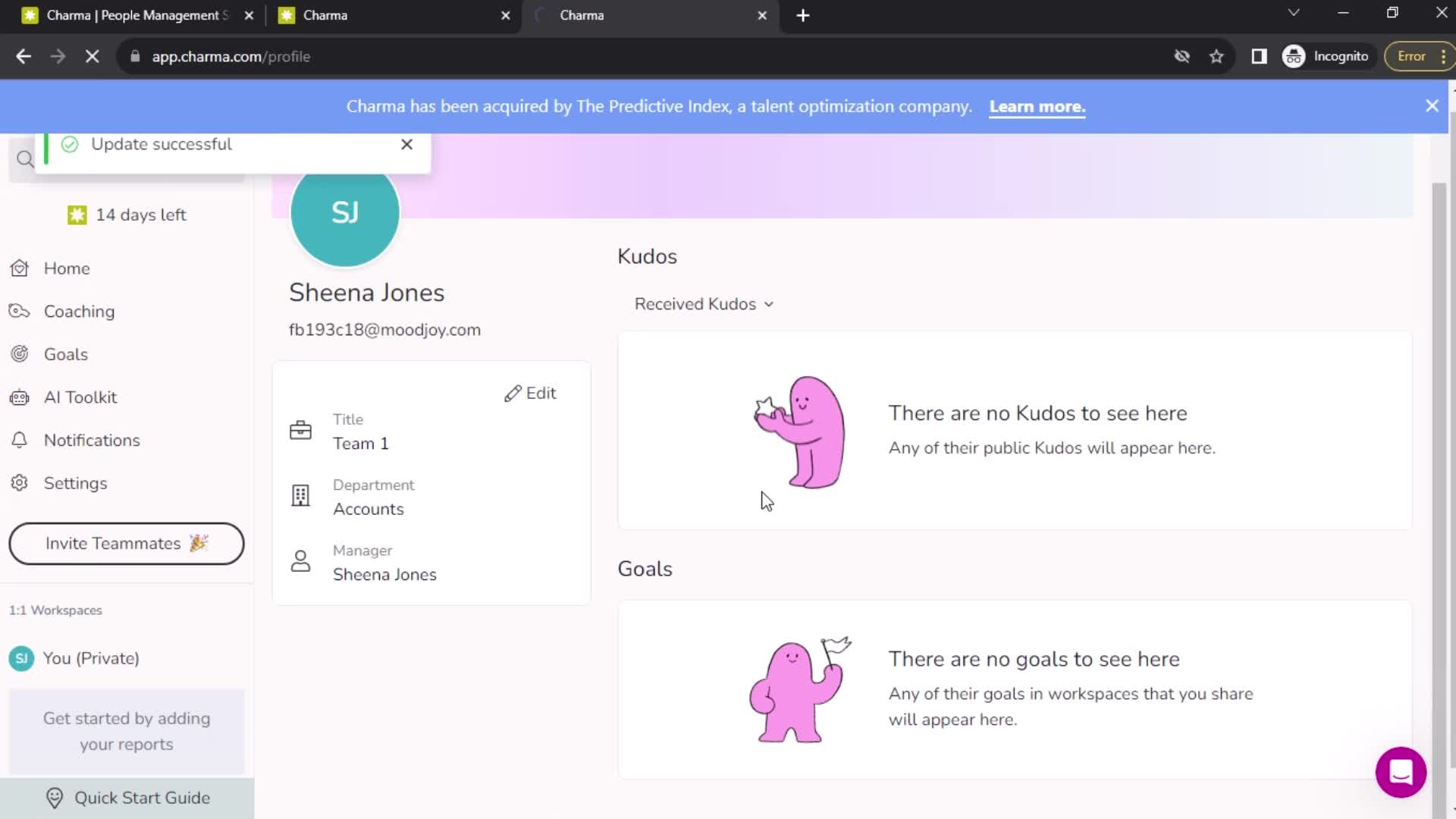The height and width of the screenshot is (819, 1456).
Task: Click the chat support widget
Action: [1401, 771]
